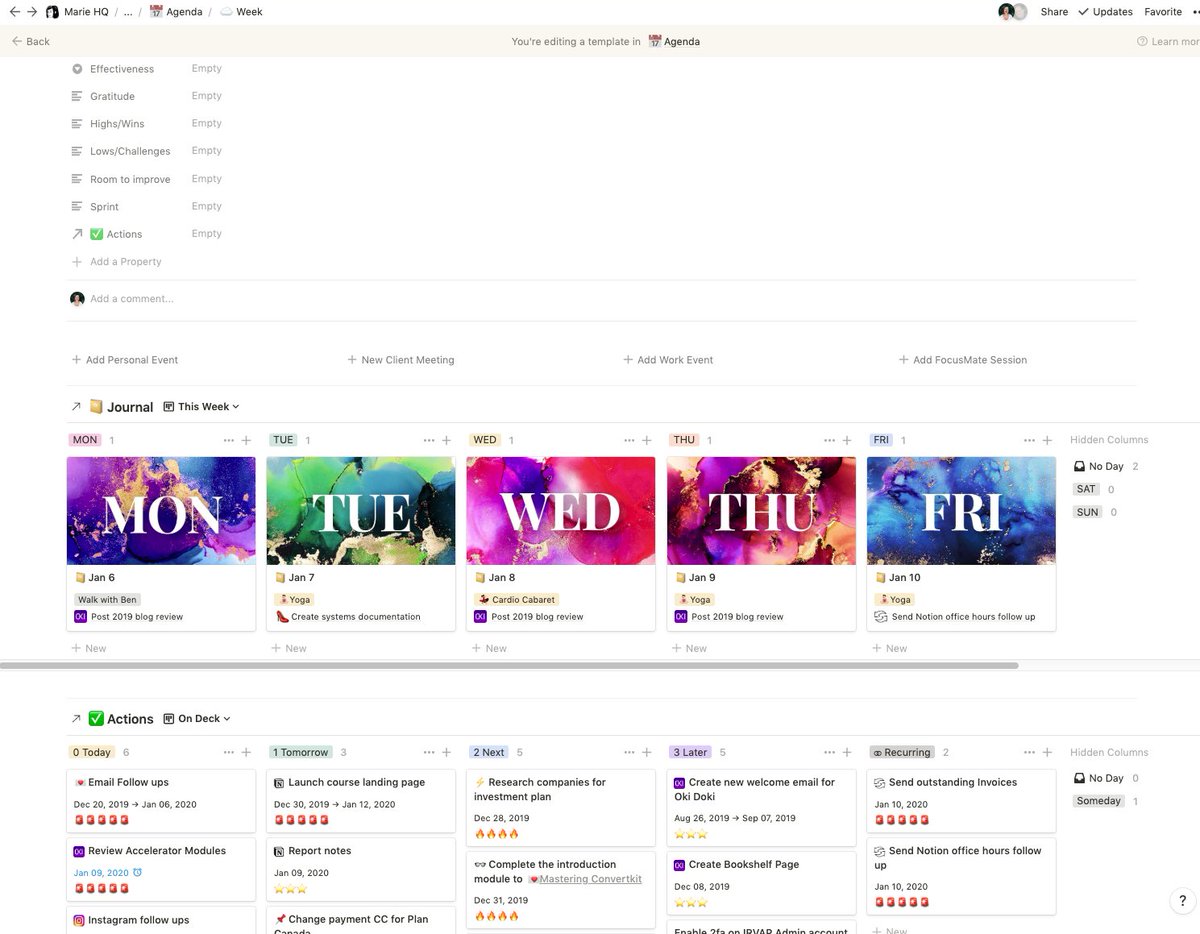Open the FRI journal cover thumbnail
This screenshot has height=934, width=1200.
click(x=961, y=511)
